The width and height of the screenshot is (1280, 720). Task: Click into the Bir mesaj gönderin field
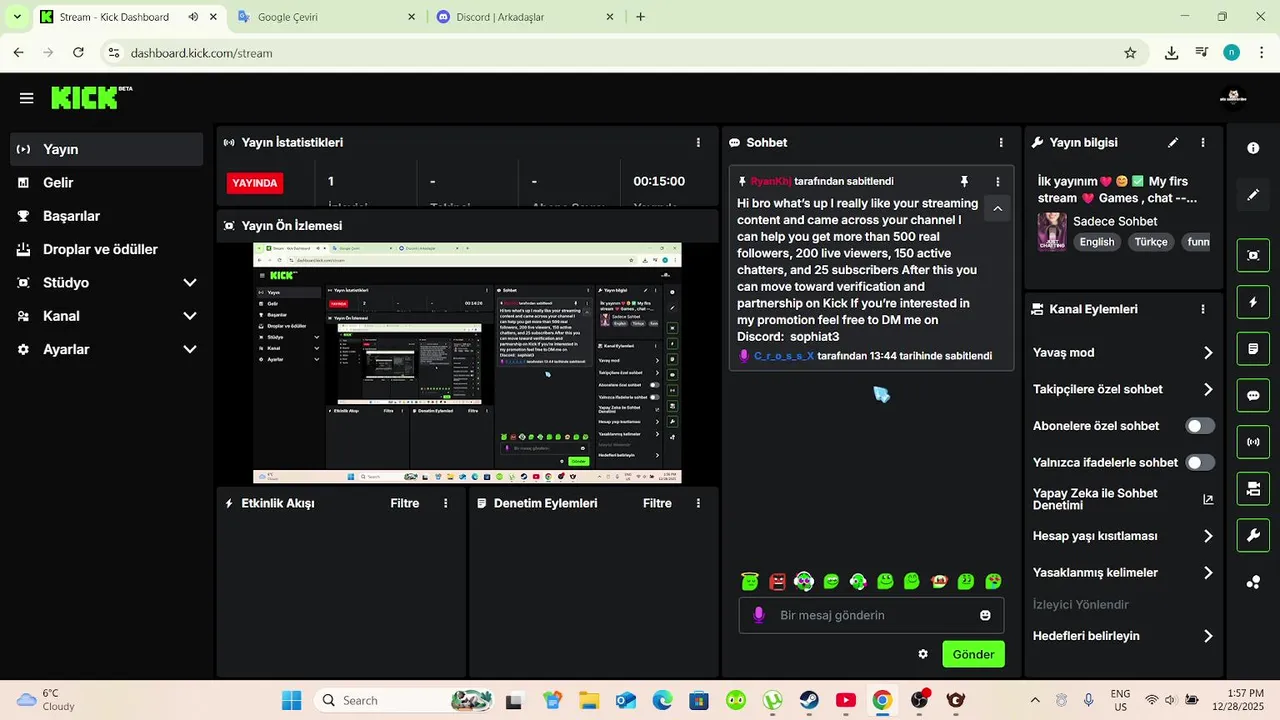[872, 615]
